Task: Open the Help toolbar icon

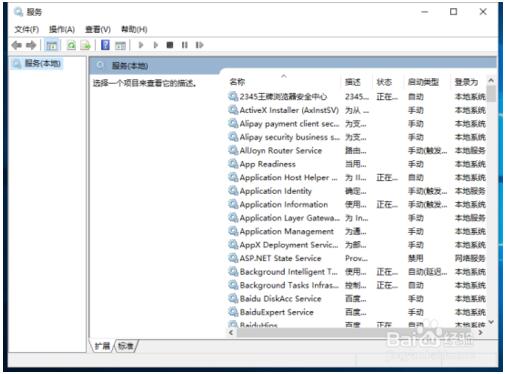Action: click(x=105, y=45)
